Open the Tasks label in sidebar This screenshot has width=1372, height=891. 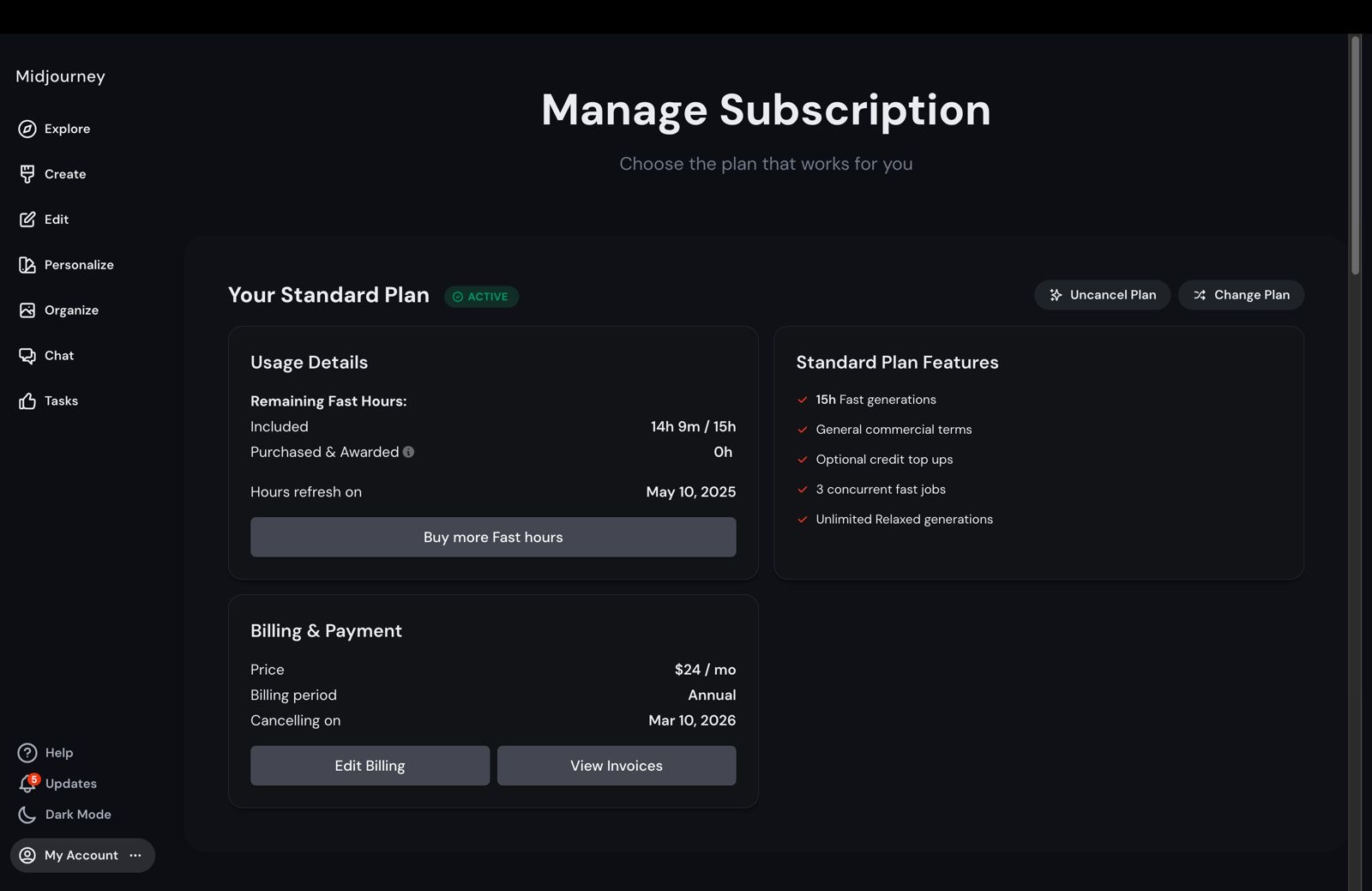[61, 401]
